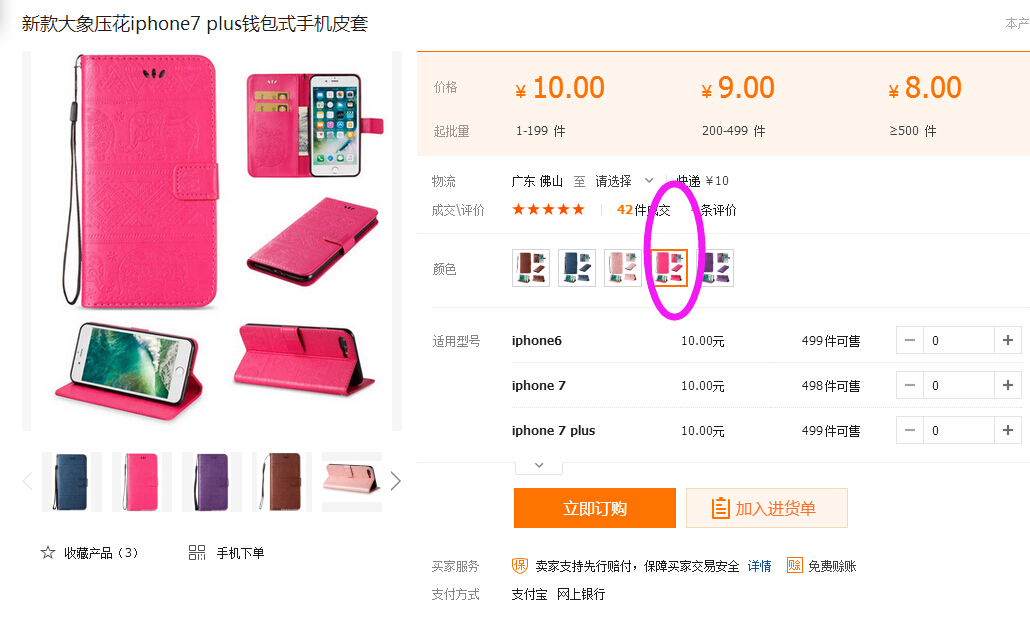Show previous thumbnails with left arrow
The width and height of the screenshot is (1030, 629).
click(x=28, y=481)
